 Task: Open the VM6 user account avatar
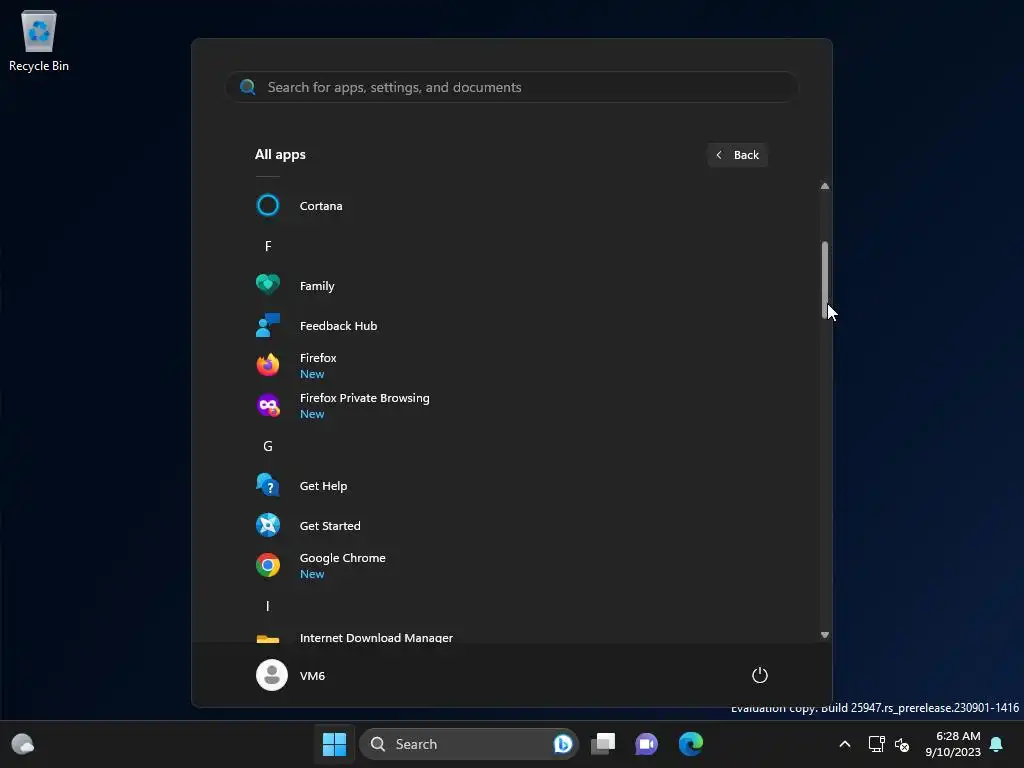[272, 675]
